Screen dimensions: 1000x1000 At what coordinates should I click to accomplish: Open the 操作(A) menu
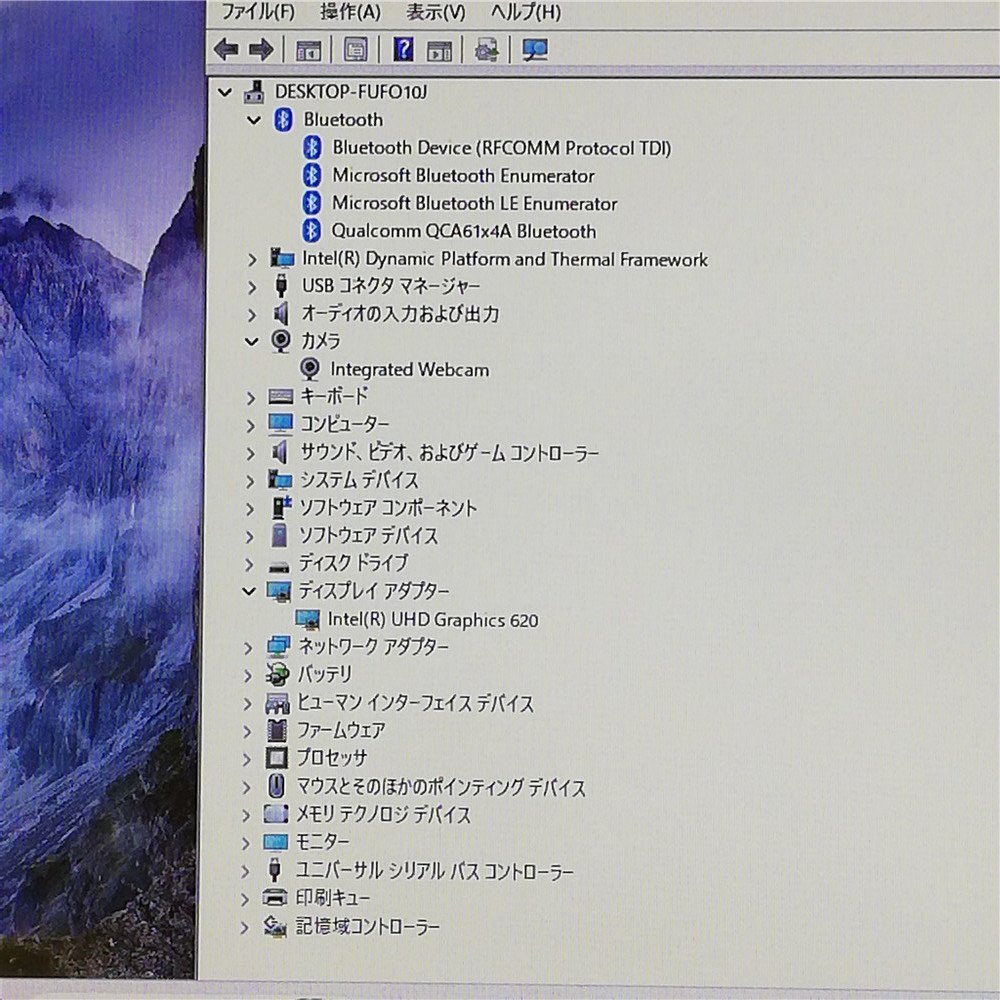(350, 11)
